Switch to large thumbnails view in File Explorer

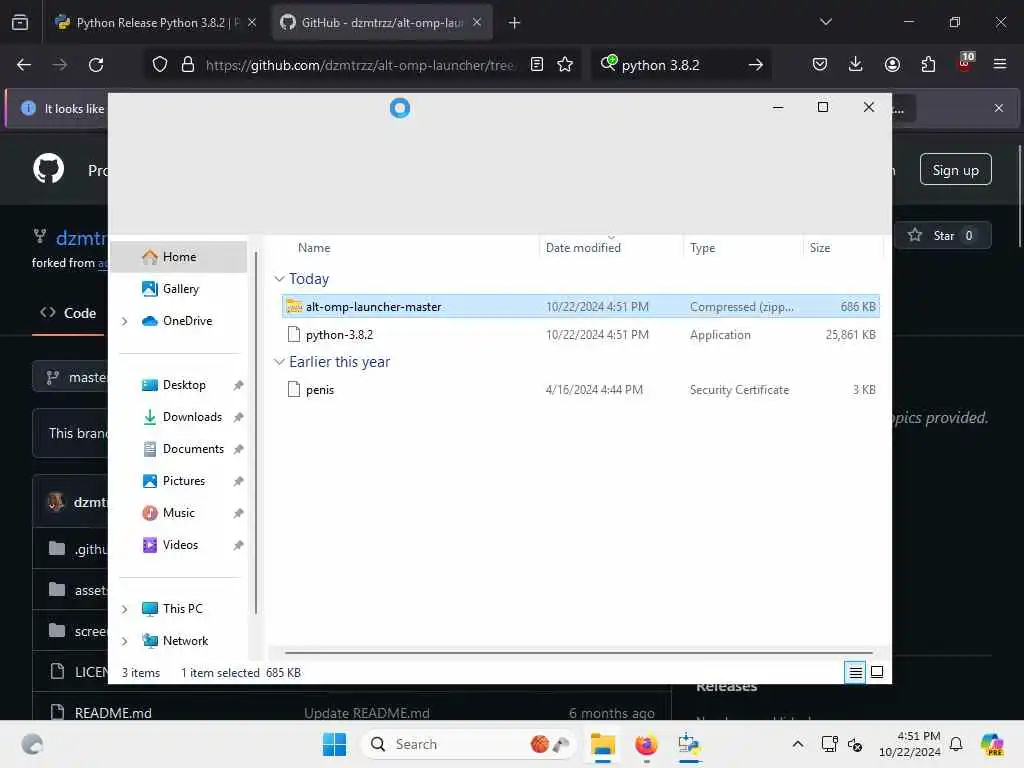[x=877, y=672]
